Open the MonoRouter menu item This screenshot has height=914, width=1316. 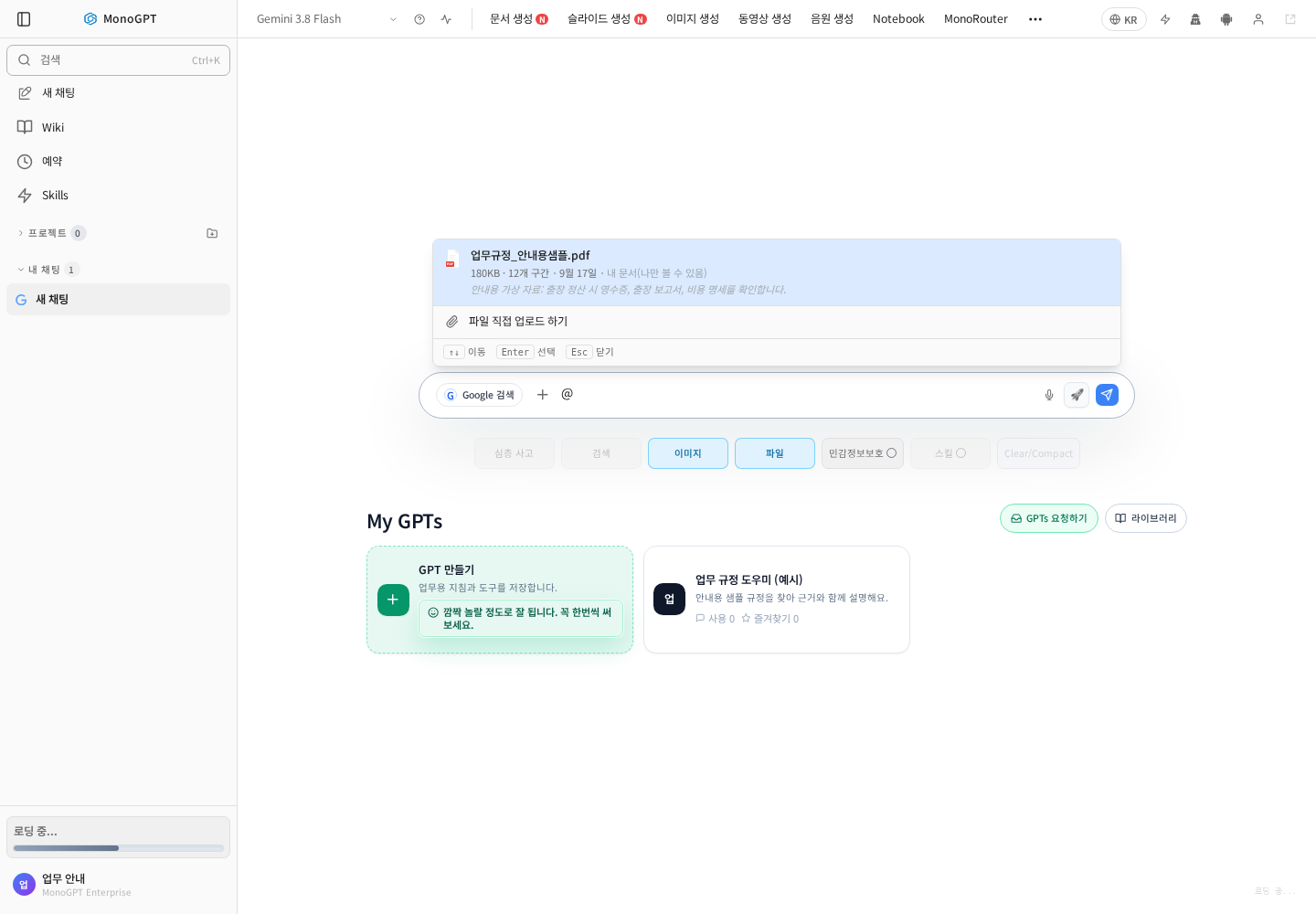976,19
